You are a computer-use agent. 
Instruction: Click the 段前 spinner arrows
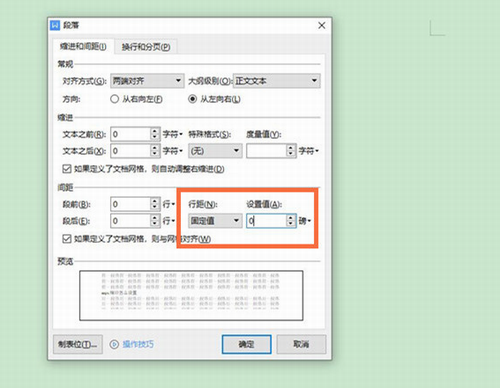point(155,204)
